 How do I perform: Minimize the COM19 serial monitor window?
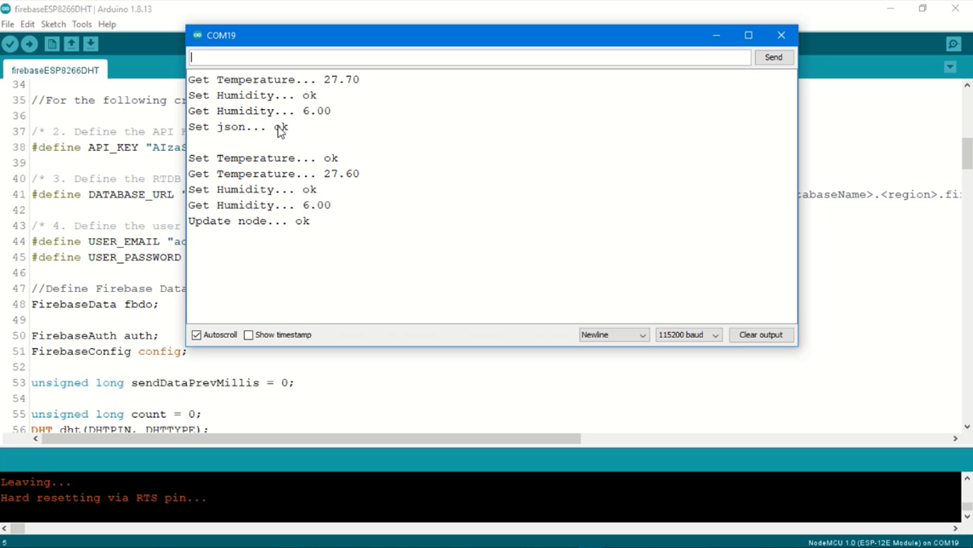tap(716, 35)
